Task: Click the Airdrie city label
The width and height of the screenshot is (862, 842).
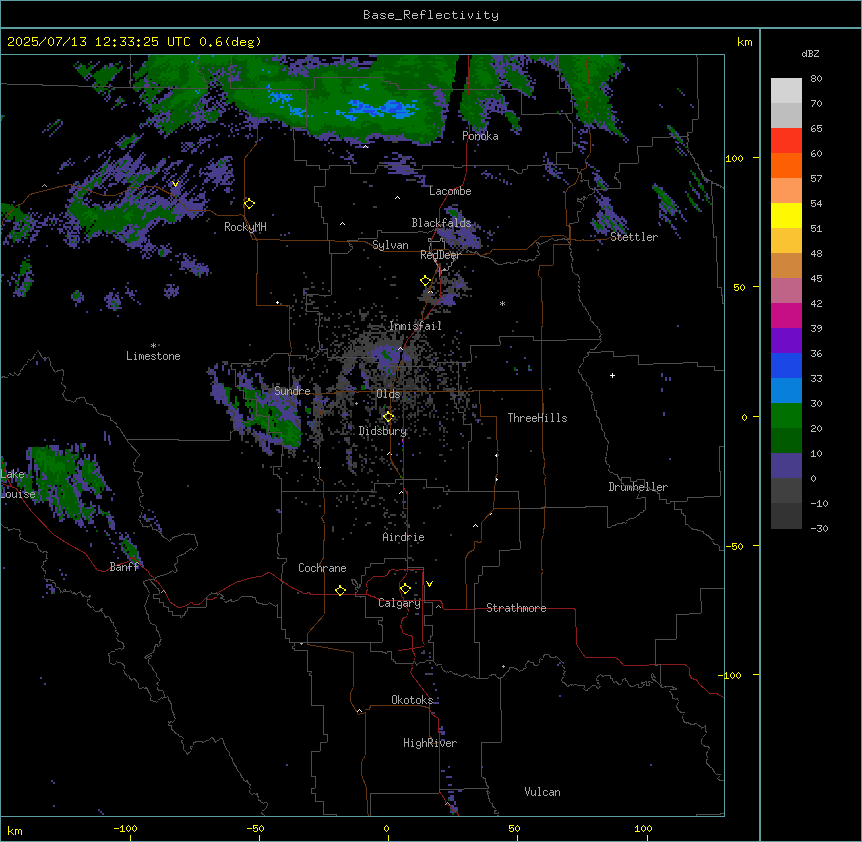Action: 403,537
